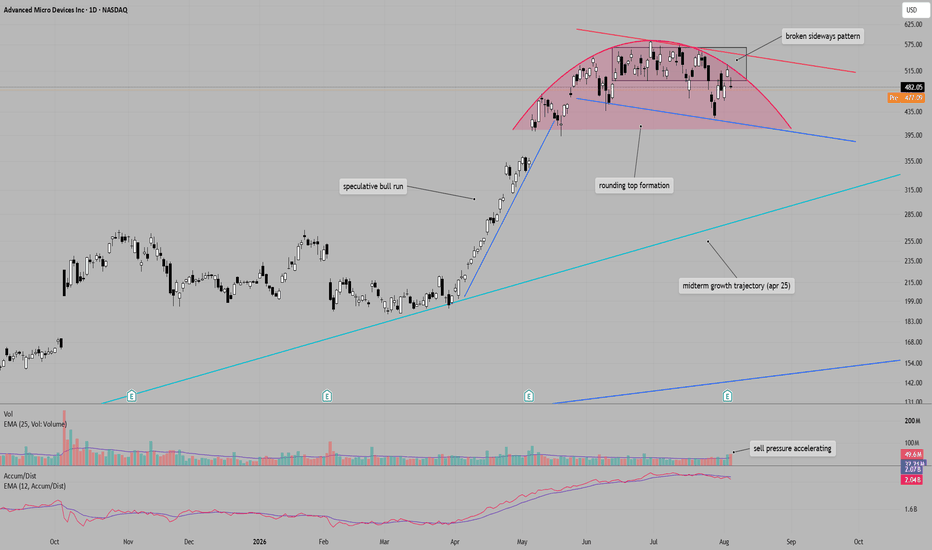Open the earnings marker near May
This screenshot has width=932, height=550.
[528, 395]
